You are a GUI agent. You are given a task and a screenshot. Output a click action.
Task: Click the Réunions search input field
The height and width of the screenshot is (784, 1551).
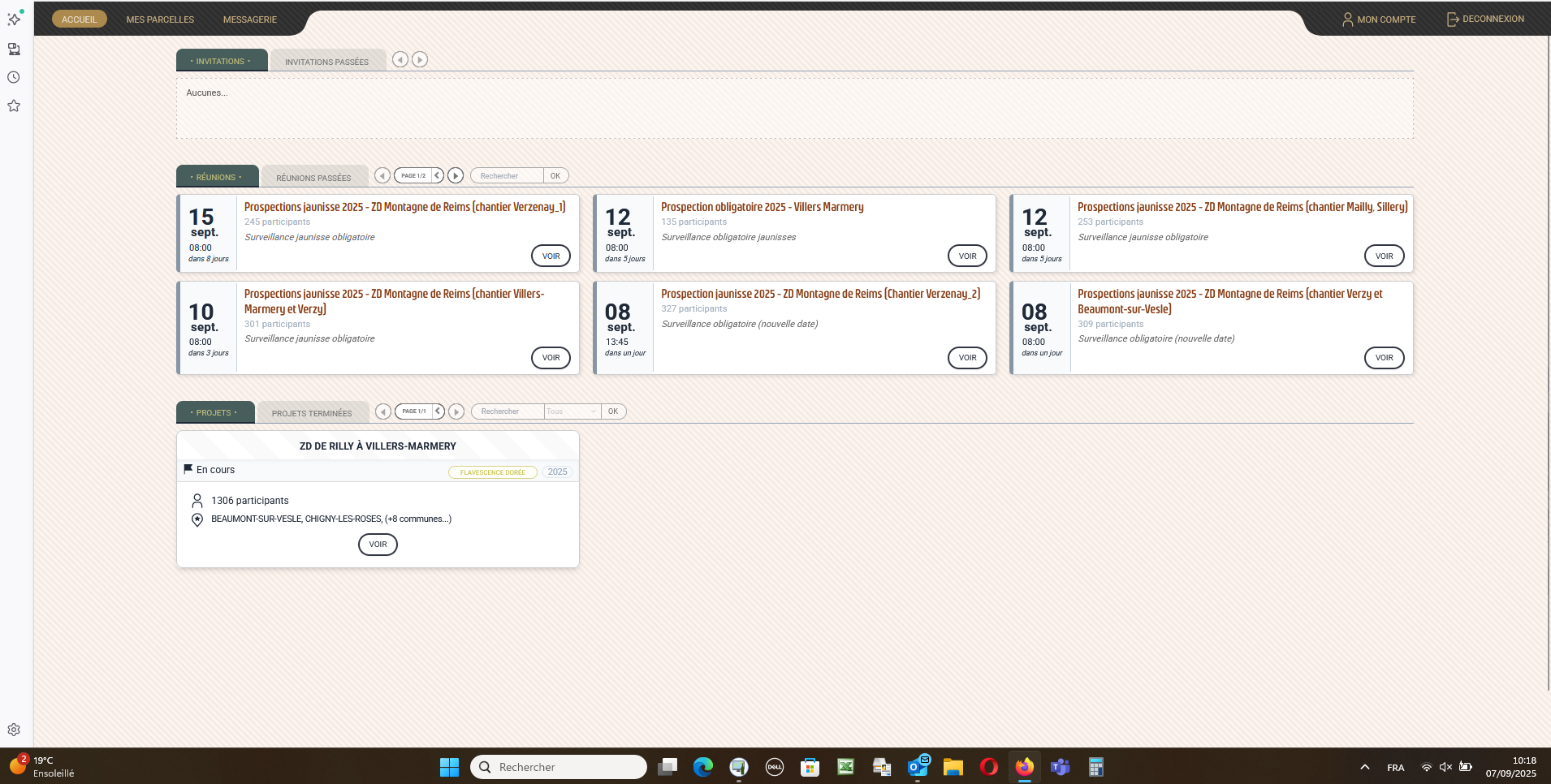coord(508,176)
